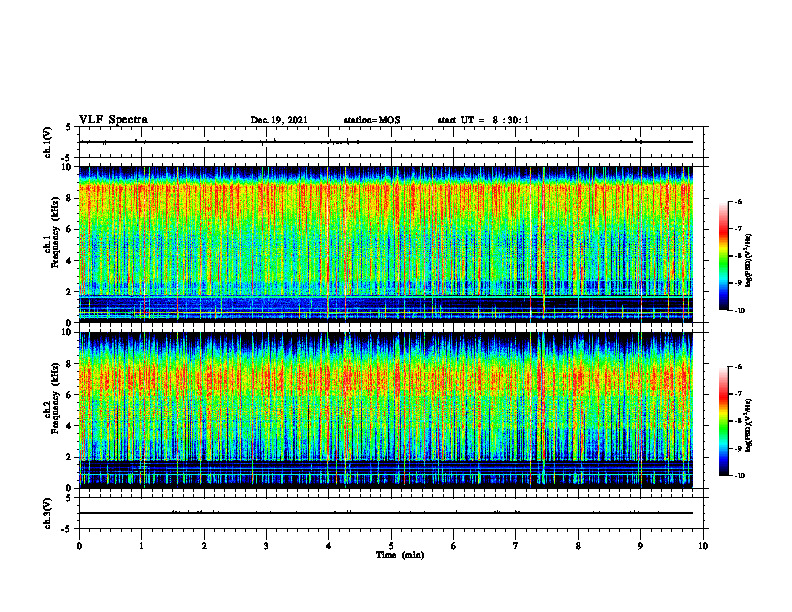Click time axis tick label "1"
Viewport: 792px width, 612px height.
click(141, 546)
